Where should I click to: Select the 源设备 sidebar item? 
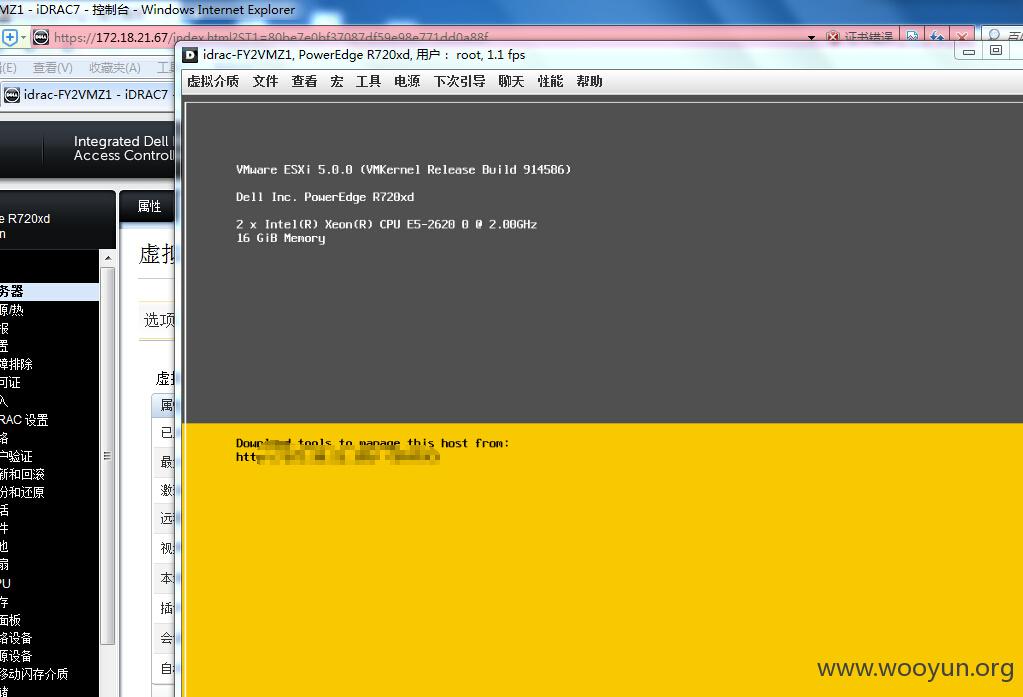click(16, 656)
